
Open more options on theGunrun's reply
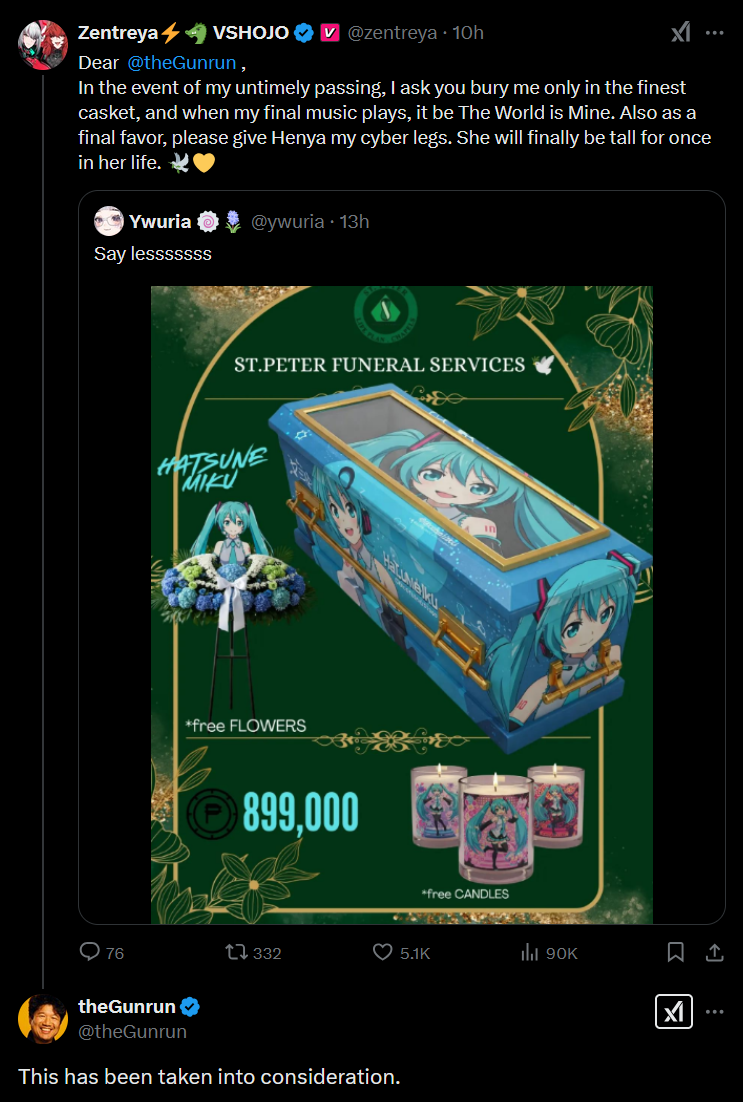tap(714, 1011)
